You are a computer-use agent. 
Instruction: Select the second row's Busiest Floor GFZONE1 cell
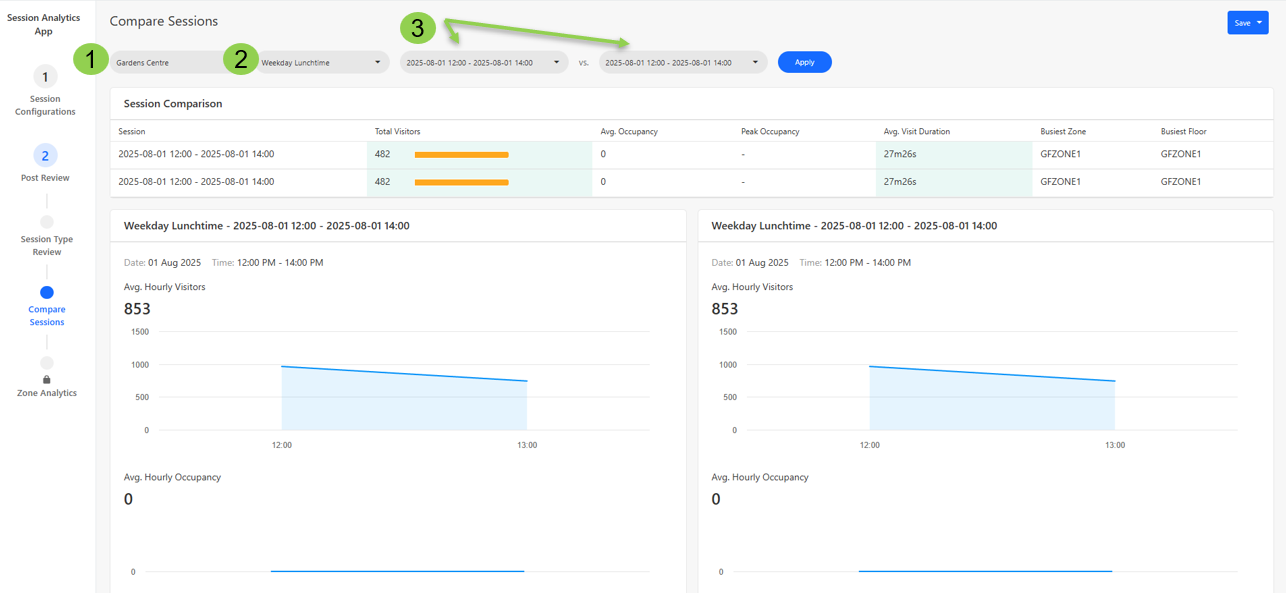point(1183,182)
